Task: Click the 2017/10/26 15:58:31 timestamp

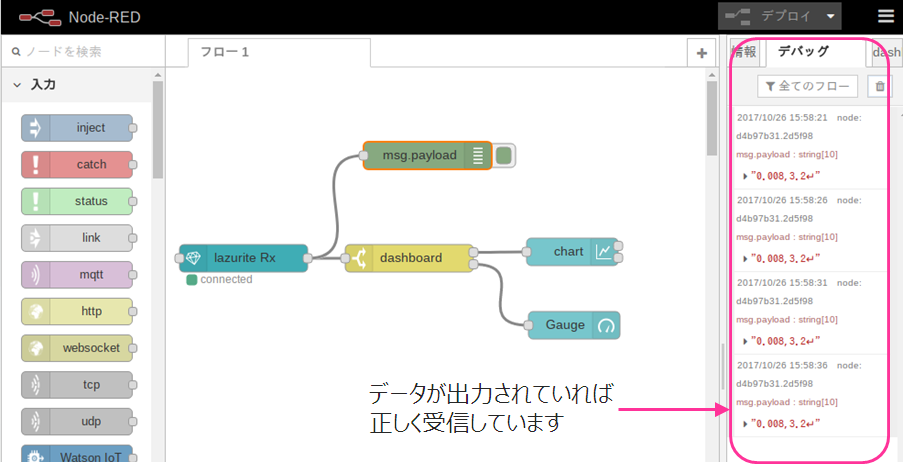Action: (x=782, y=283)
